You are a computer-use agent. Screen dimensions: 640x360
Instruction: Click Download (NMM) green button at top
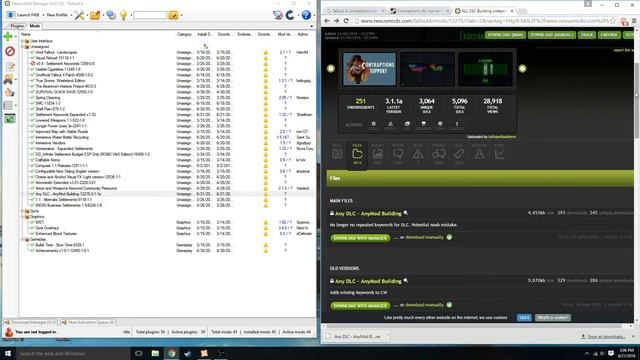(505, 35)
